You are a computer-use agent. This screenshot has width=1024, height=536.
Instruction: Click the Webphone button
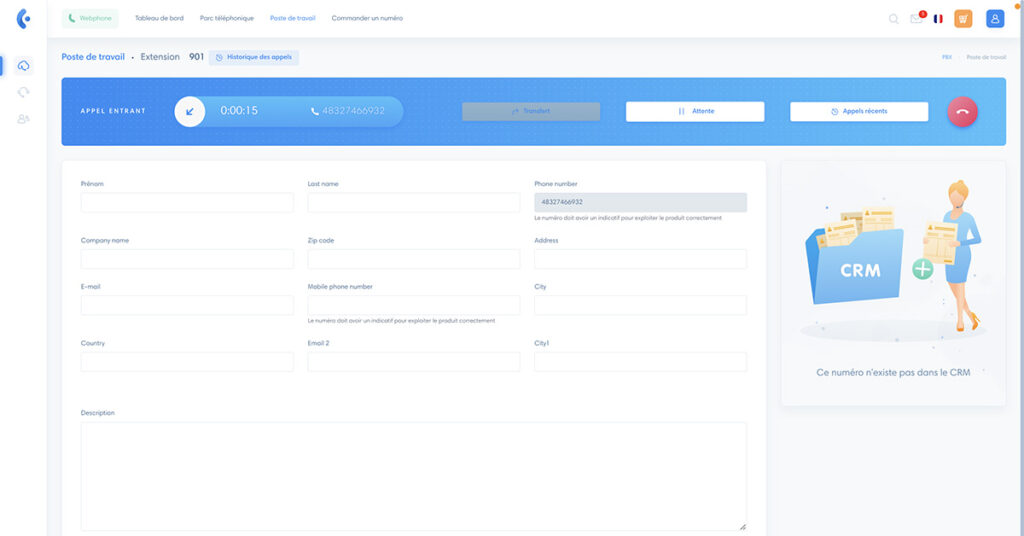coord(90,18)
